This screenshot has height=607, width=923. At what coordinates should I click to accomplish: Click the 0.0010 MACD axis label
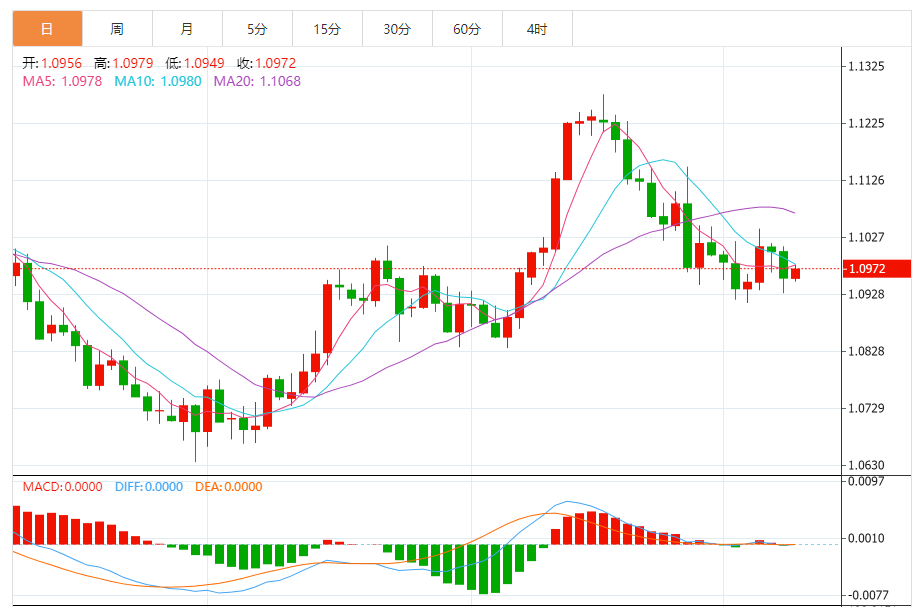(866, 538)
